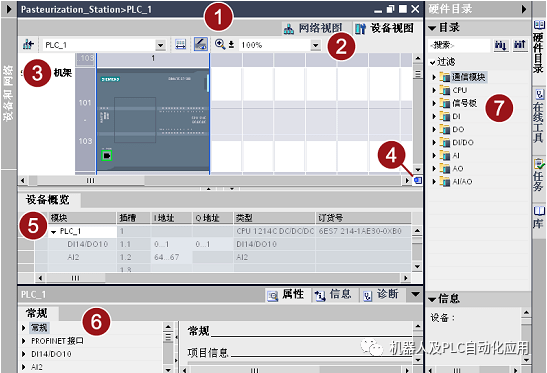Screen dimensions: 547x373
Task: Click the 机架 rack label
Action: pyautogui.click(x=63, y=73)
